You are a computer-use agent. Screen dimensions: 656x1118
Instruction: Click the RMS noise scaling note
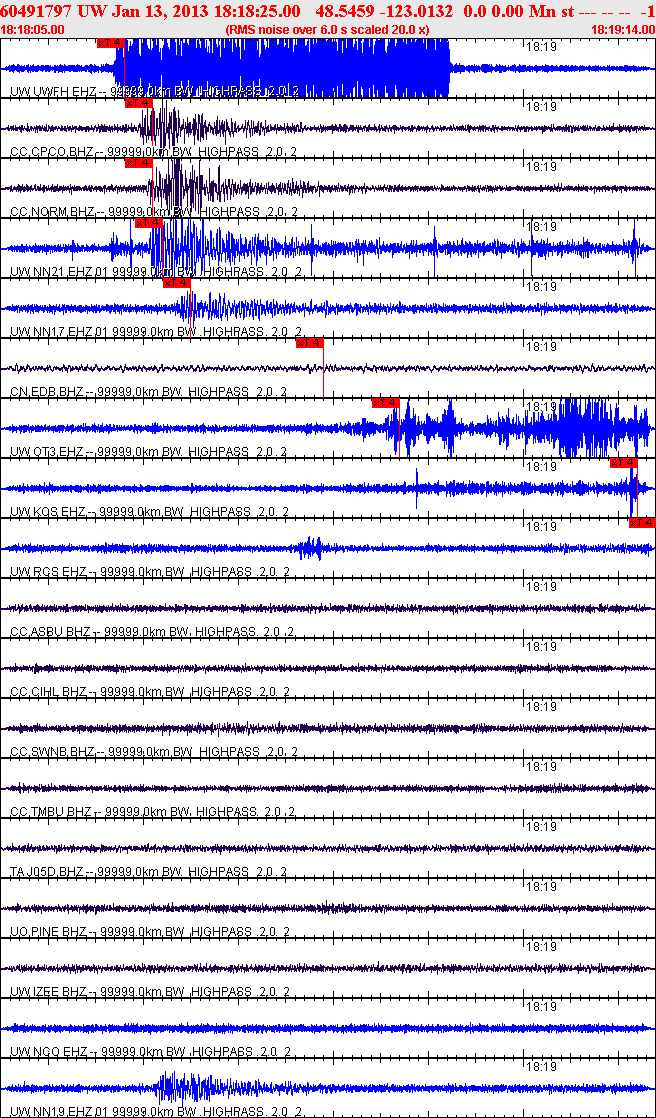pyautogui.click(x=327, y=30)
